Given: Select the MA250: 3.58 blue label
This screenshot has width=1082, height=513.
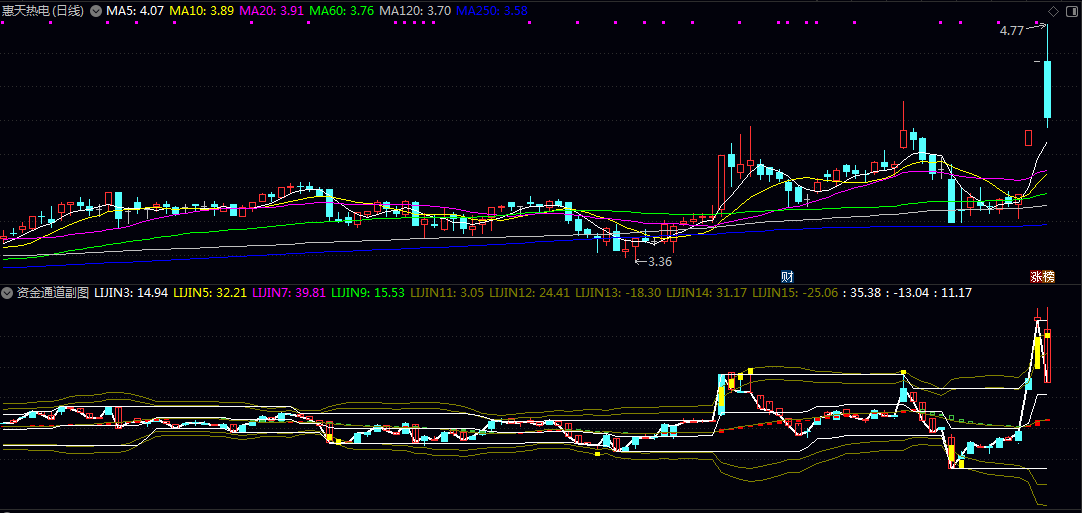Looking at the screenshot, I should 492,11.
